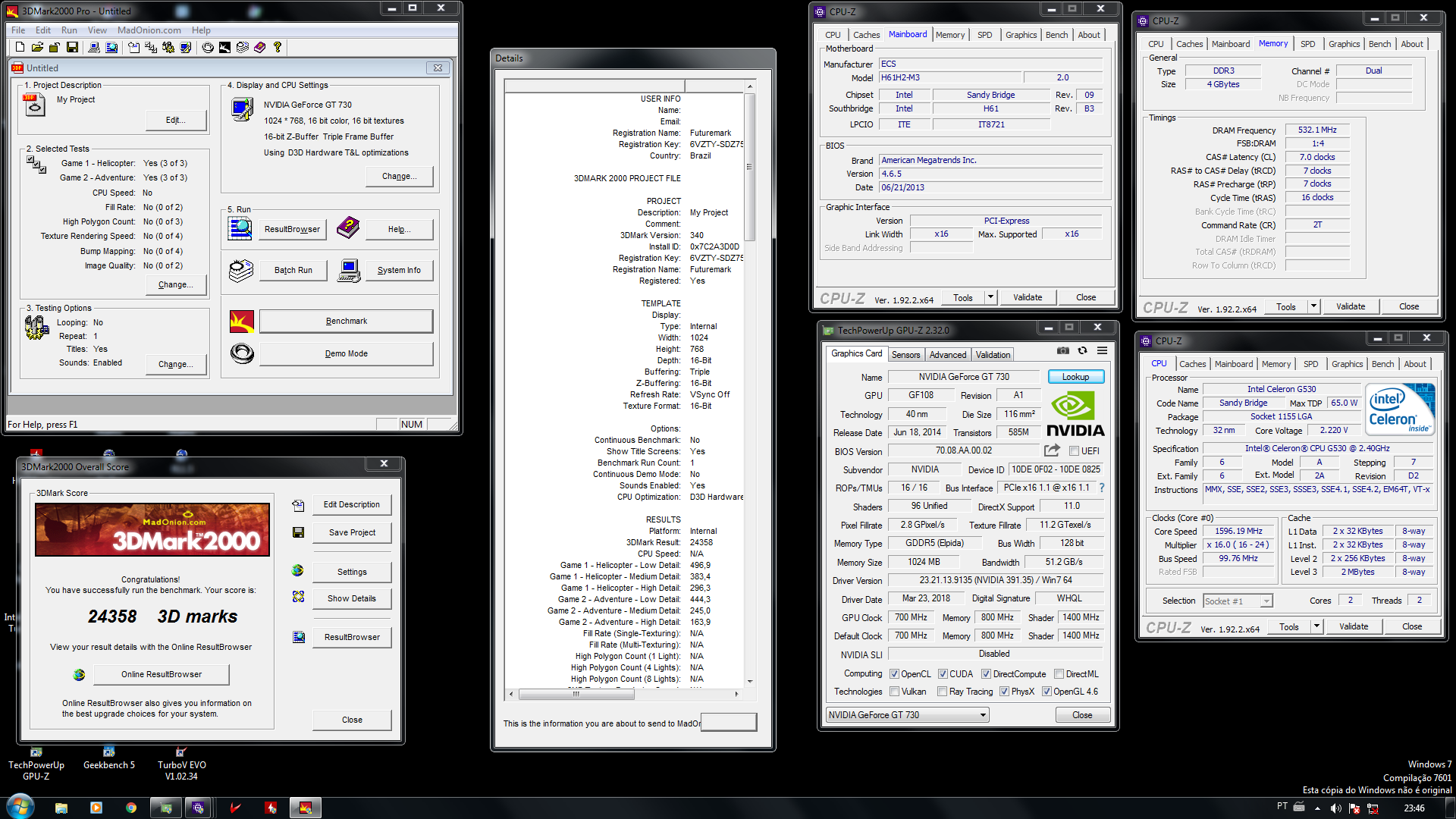Image resolution: width=1456 pixels, height=819 pixels.
Task: Toggle the Ray Tracing checkbox
Action: (942, 692)
